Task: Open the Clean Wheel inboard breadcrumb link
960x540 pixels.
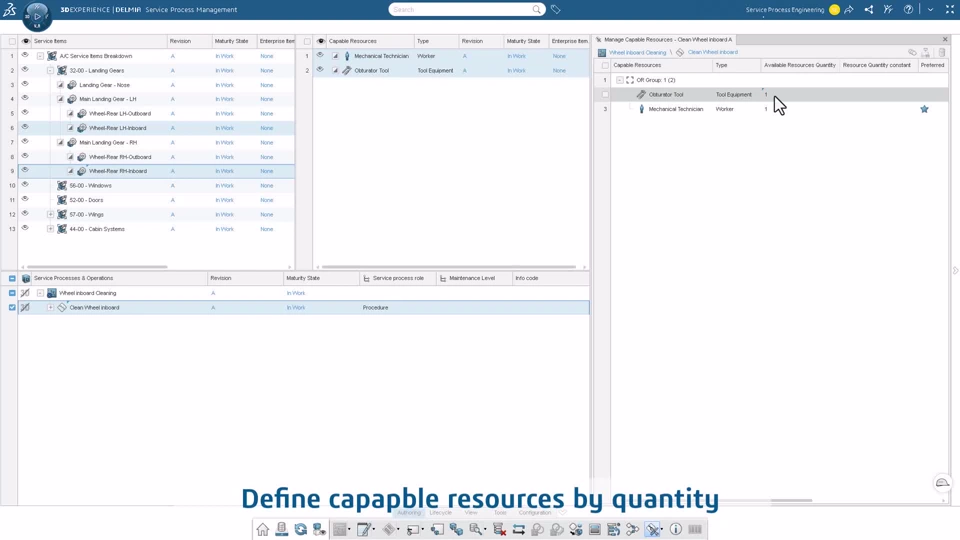Action: tap(713, 53)
